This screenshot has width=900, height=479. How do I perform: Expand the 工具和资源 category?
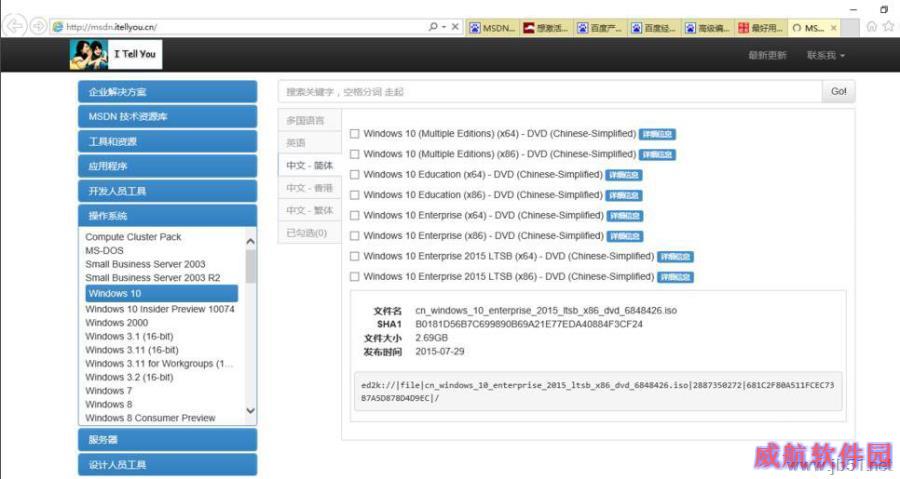[x=168, y=141]
